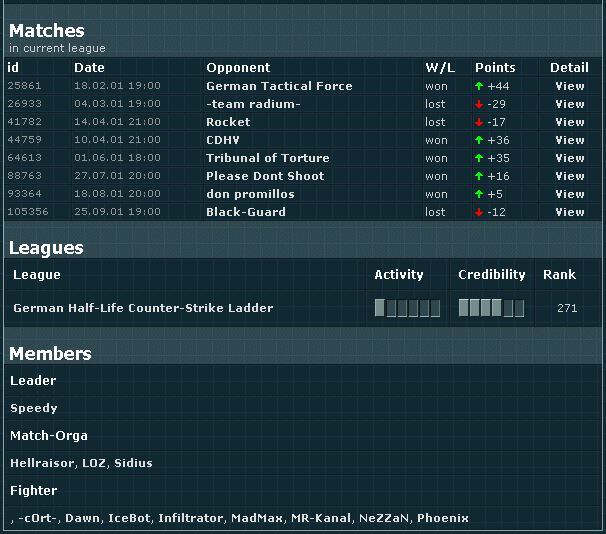Open View link for CDHV match
This screenshot has width=606, height=534.
point(569,140)
